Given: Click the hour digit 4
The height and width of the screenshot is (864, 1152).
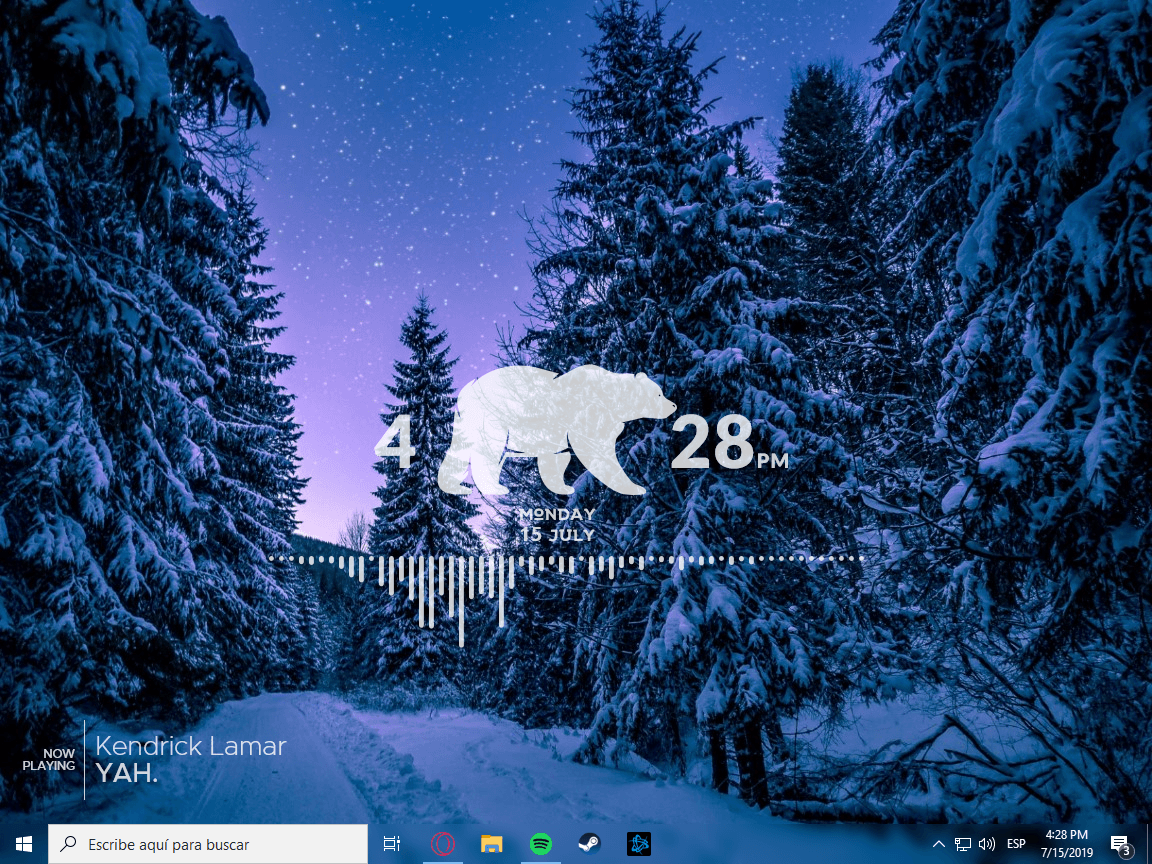Looking at the screenshot, I should (x=395, y=443).
